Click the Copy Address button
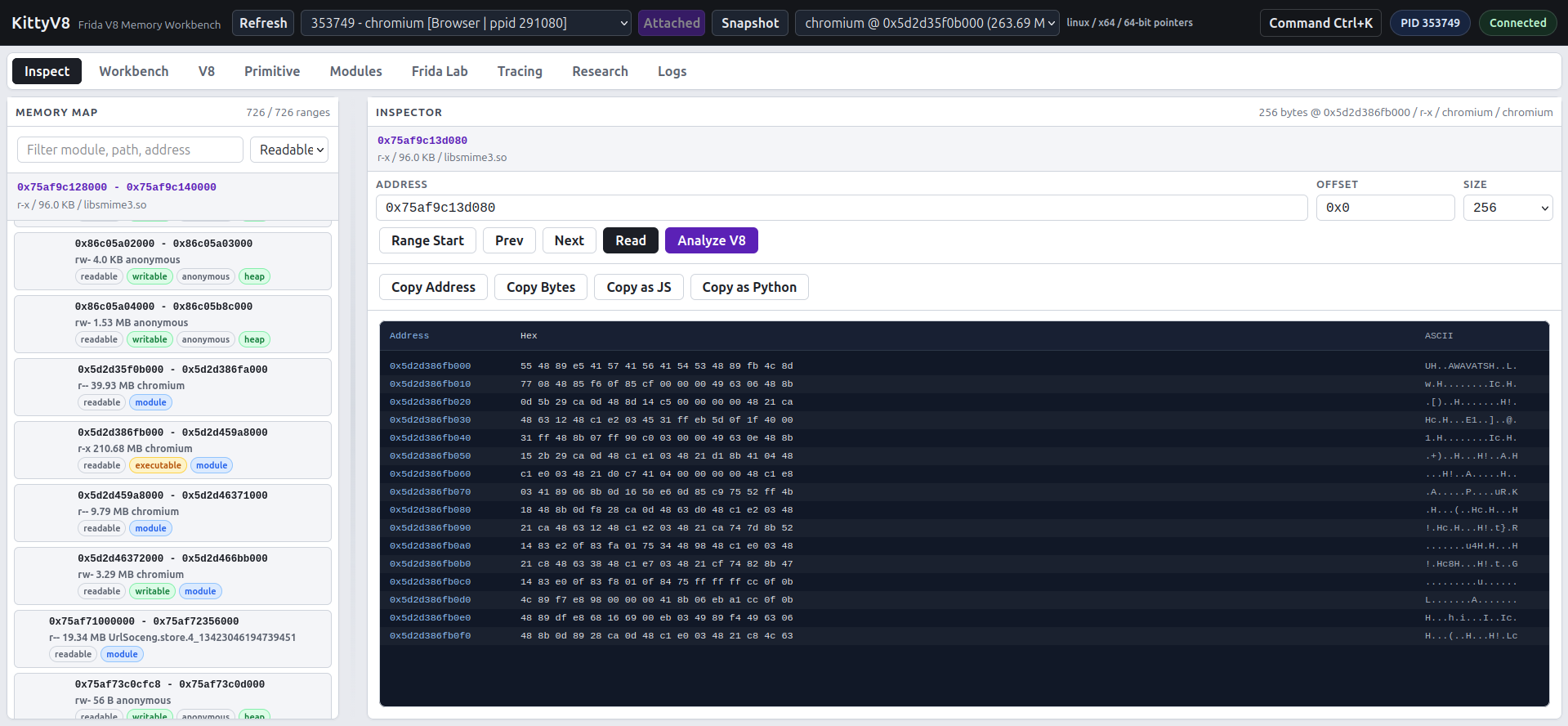Screen dimensions: 1568x726 point(433,287)
